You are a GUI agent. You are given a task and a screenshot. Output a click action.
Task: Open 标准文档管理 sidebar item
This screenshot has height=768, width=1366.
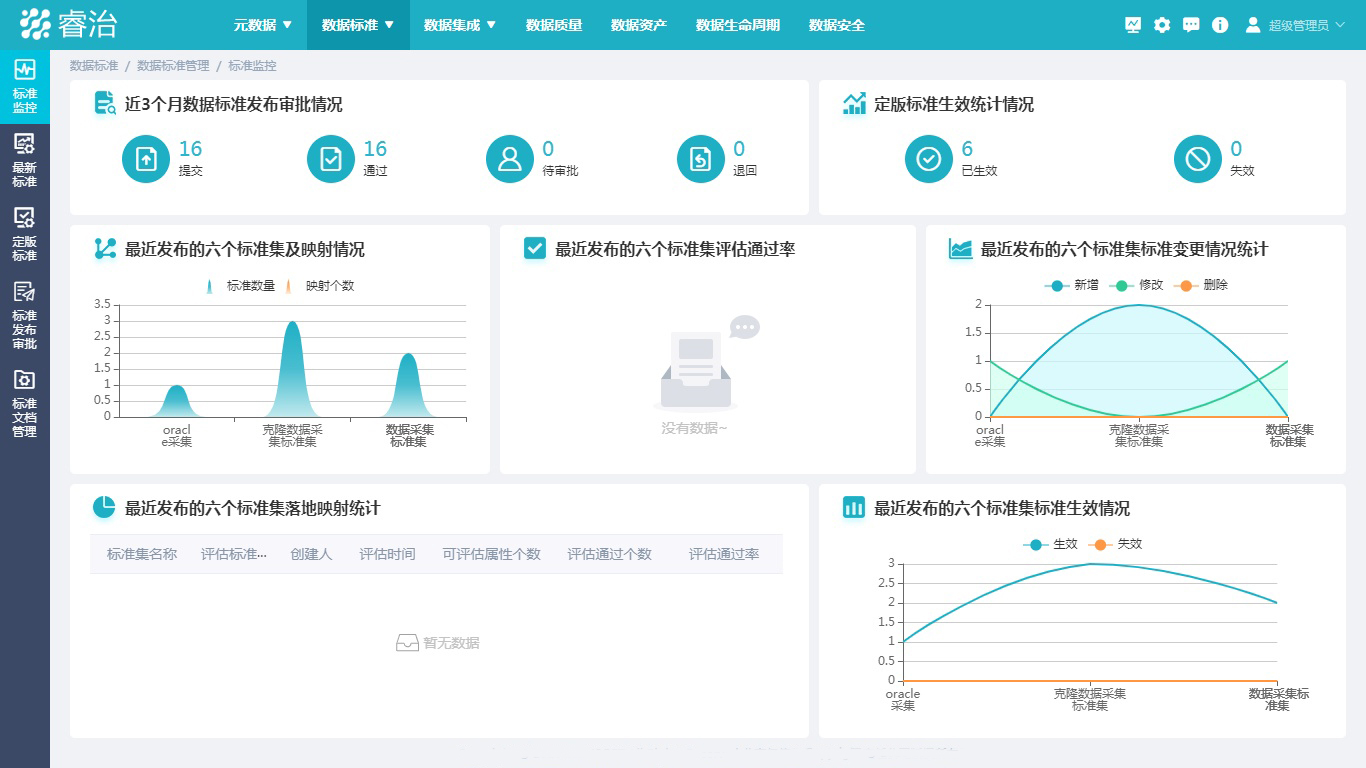pos(24,403)
